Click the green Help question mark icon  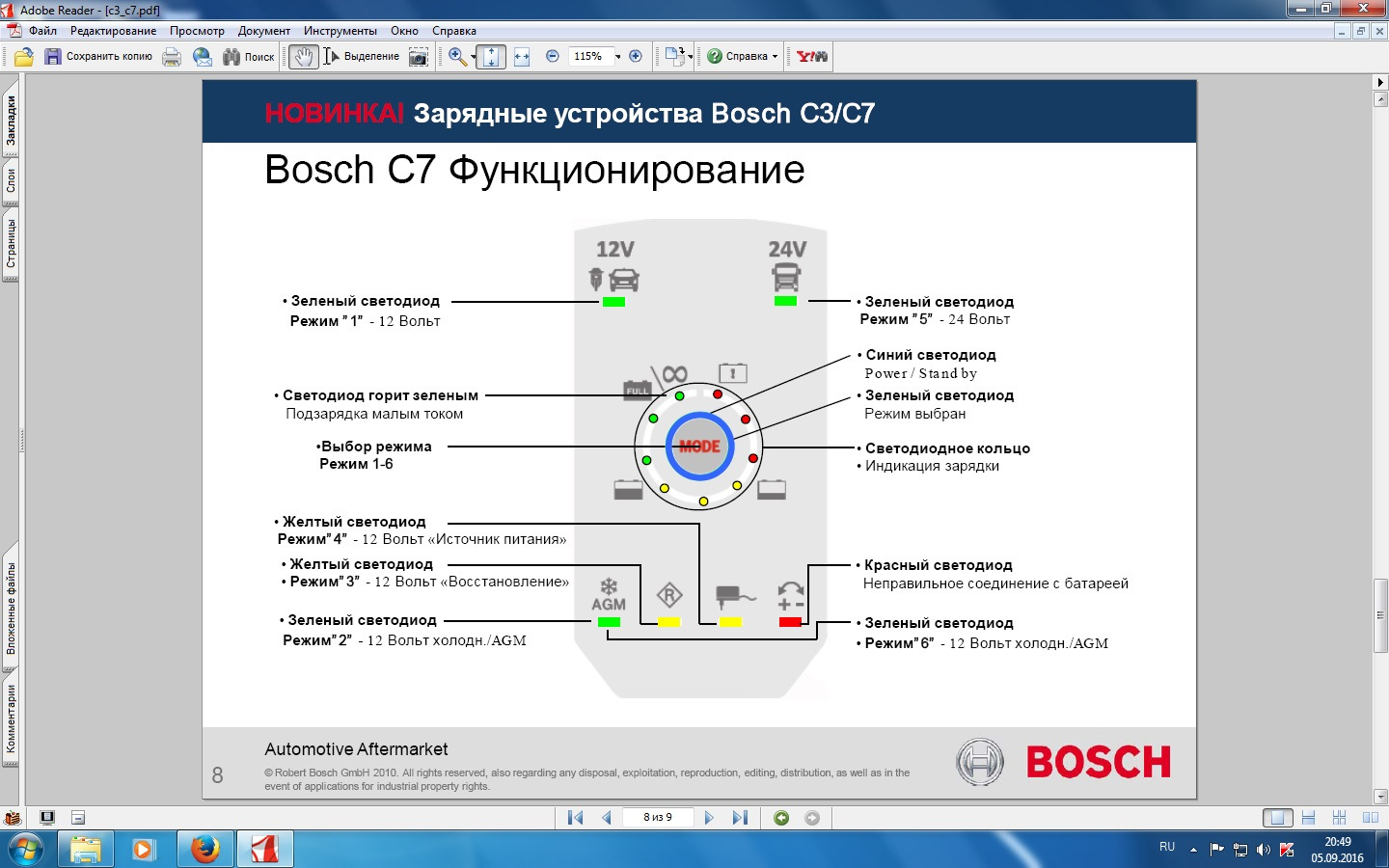tap(715, 57)
